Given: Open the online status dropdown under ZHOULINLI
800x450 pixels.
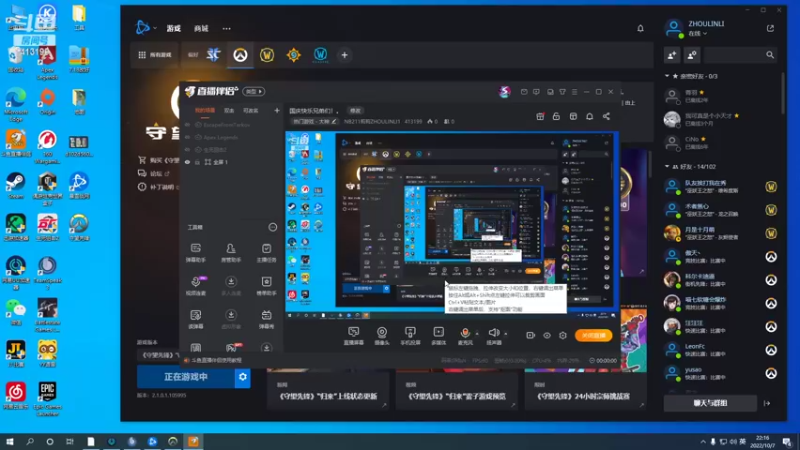Looking at the screenshot, I should [697, 34].
